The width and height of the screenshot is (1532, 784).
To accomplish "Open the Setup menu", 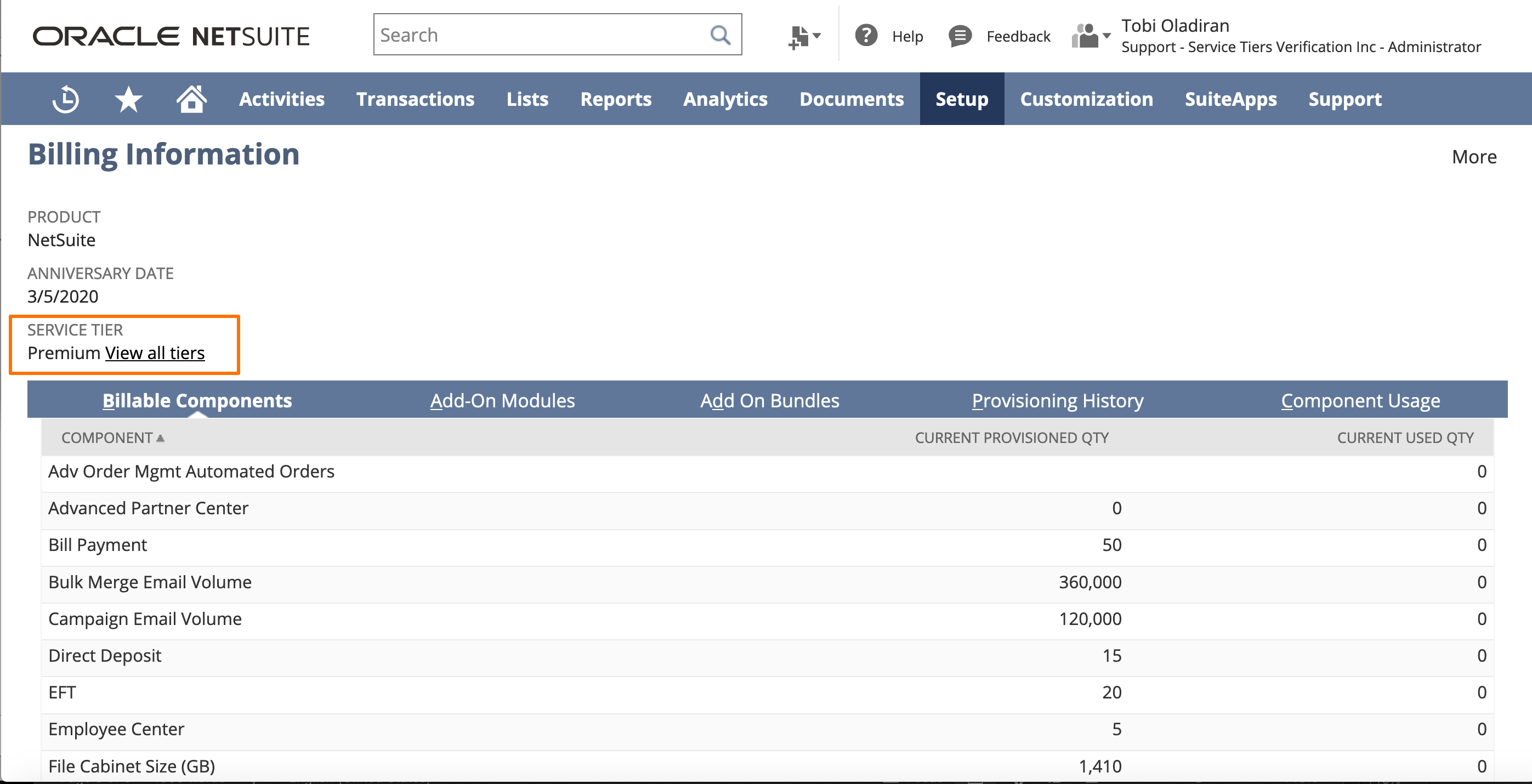I will point(962,99).
